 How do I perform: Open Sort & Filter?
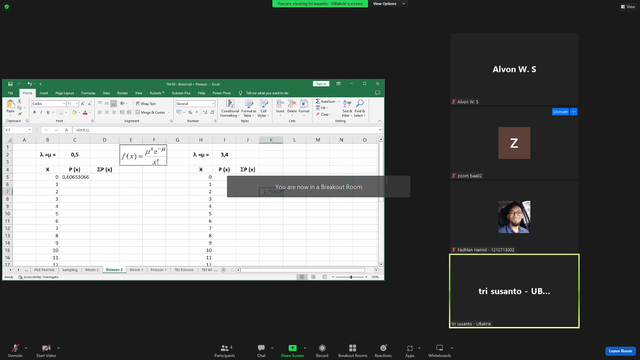point(347,109)
